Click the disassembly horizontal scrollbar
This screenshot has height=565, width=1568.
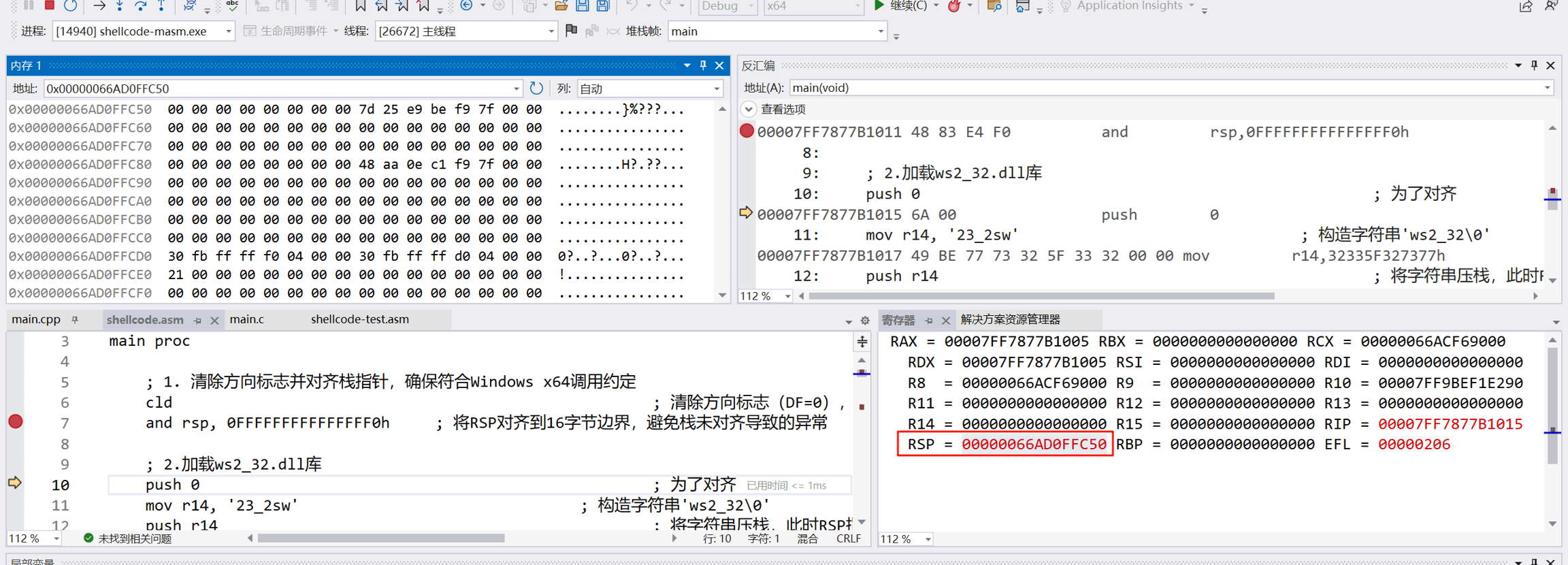(x=1041, y=296)
